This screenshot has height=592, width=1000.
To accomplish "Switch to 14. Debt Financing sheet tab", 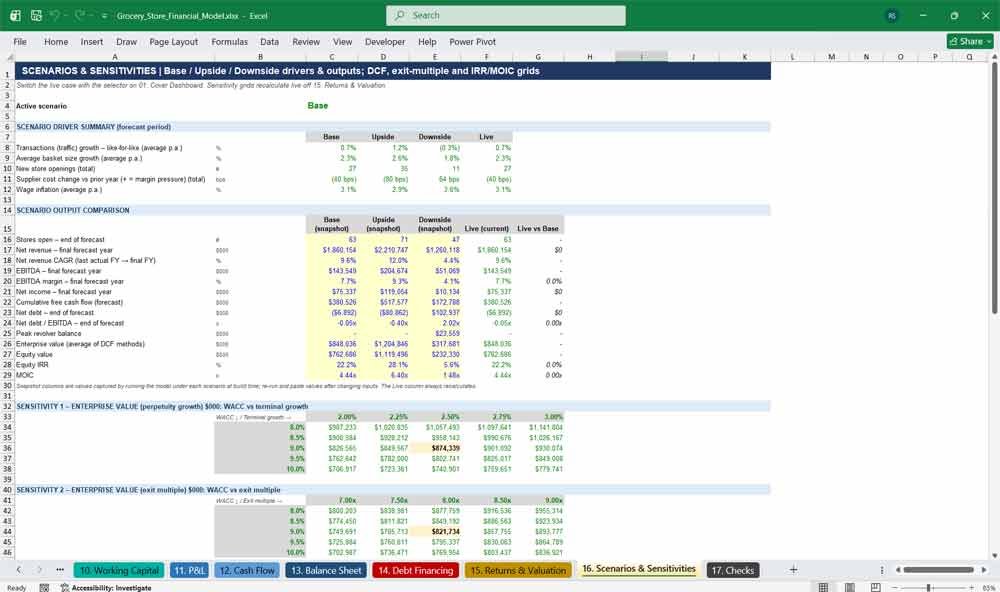I will [416, 570].
